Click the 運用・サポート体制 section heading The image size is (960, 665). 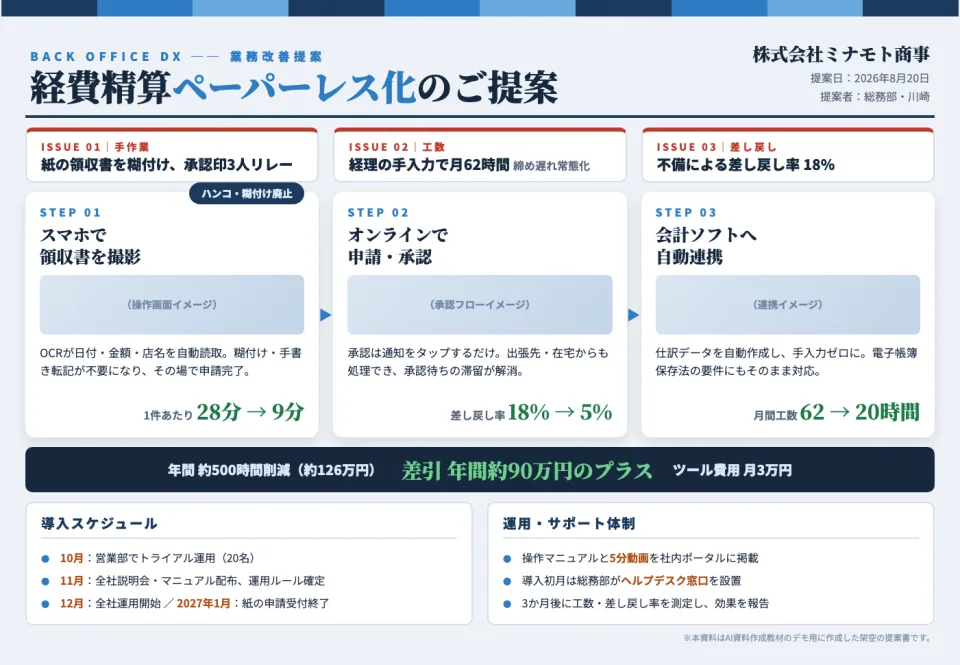tap(569, 524)
